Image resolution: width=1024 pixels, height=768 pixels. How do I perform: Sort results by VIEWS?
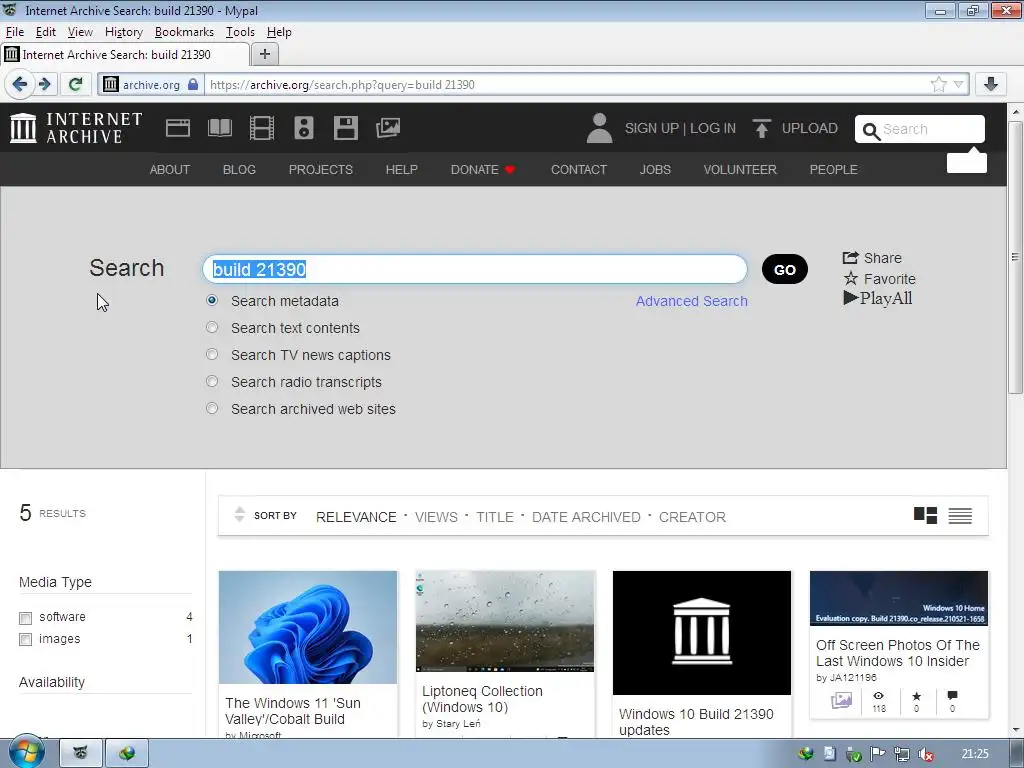tap(436, 517)
